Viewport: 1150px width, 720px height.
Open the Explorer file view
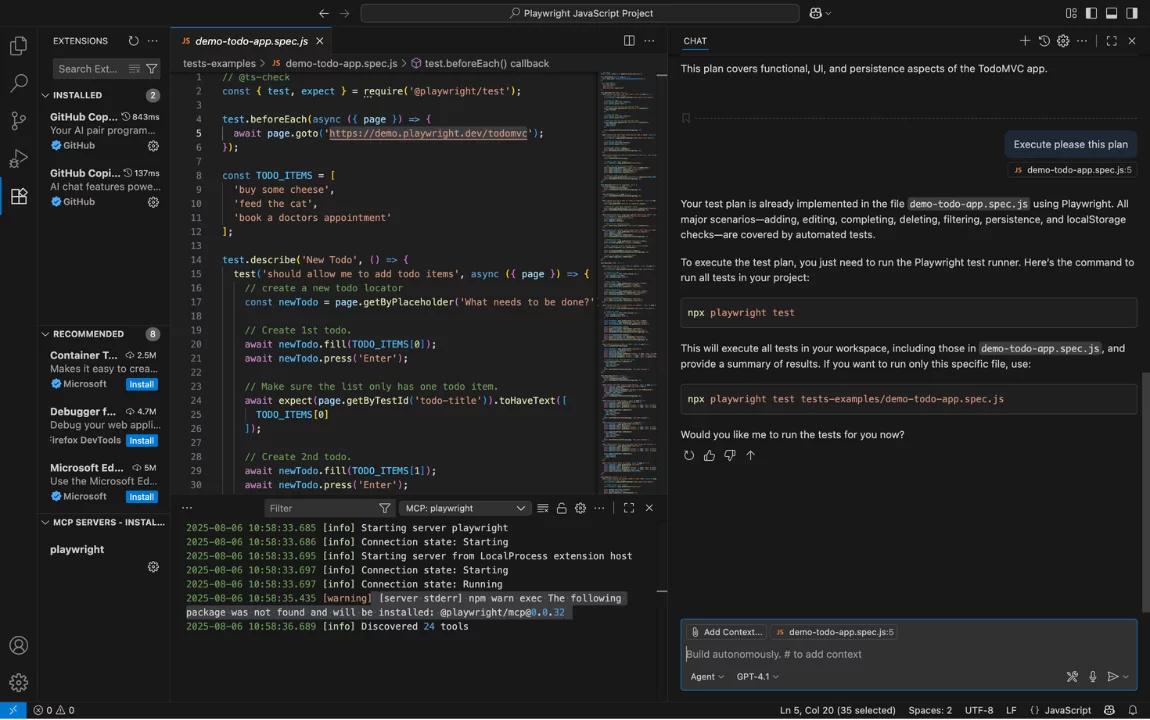click(18, 46)
